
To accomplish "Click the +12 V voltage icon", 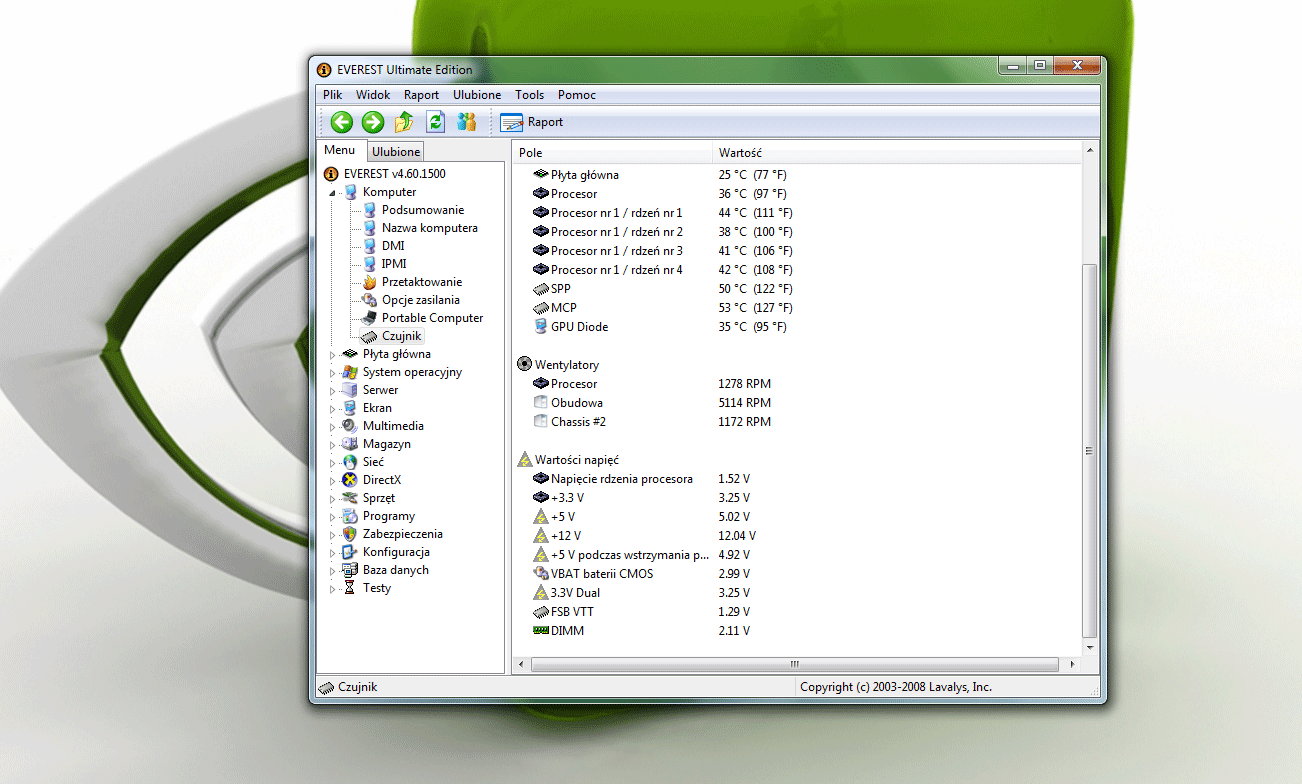I will pyautogui.click(x=541, y=536).
